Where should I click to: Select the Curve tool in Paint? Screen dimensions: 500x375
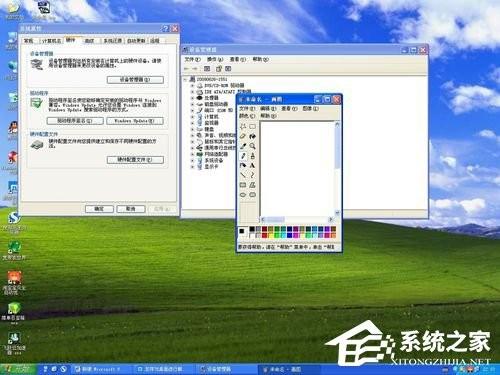click(253, 175)
